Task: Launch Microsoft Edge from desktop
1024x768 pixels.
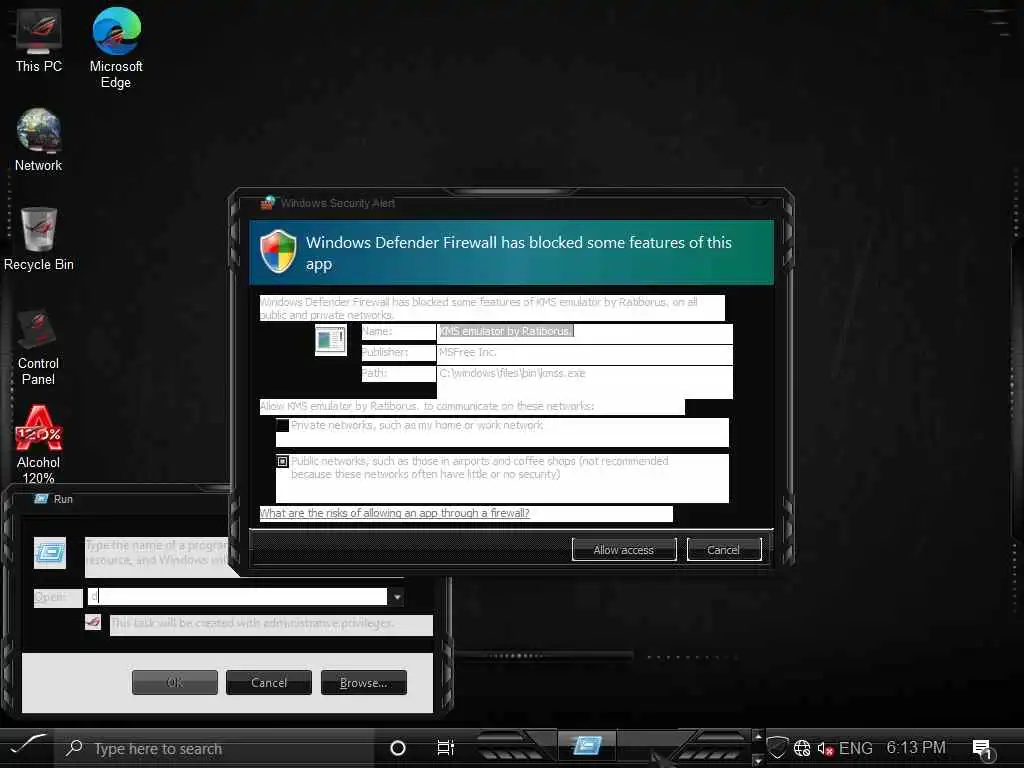Action: point(116,48)
